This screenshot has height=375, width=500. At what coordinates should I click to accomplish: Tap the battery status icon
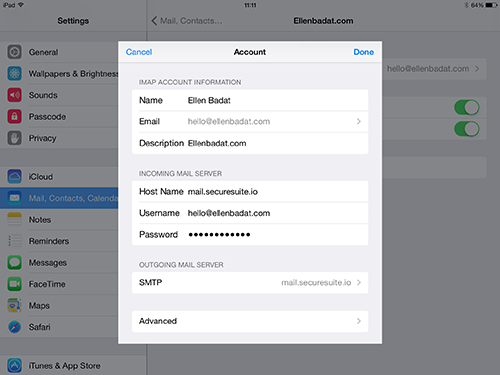(x=491, y=5)
